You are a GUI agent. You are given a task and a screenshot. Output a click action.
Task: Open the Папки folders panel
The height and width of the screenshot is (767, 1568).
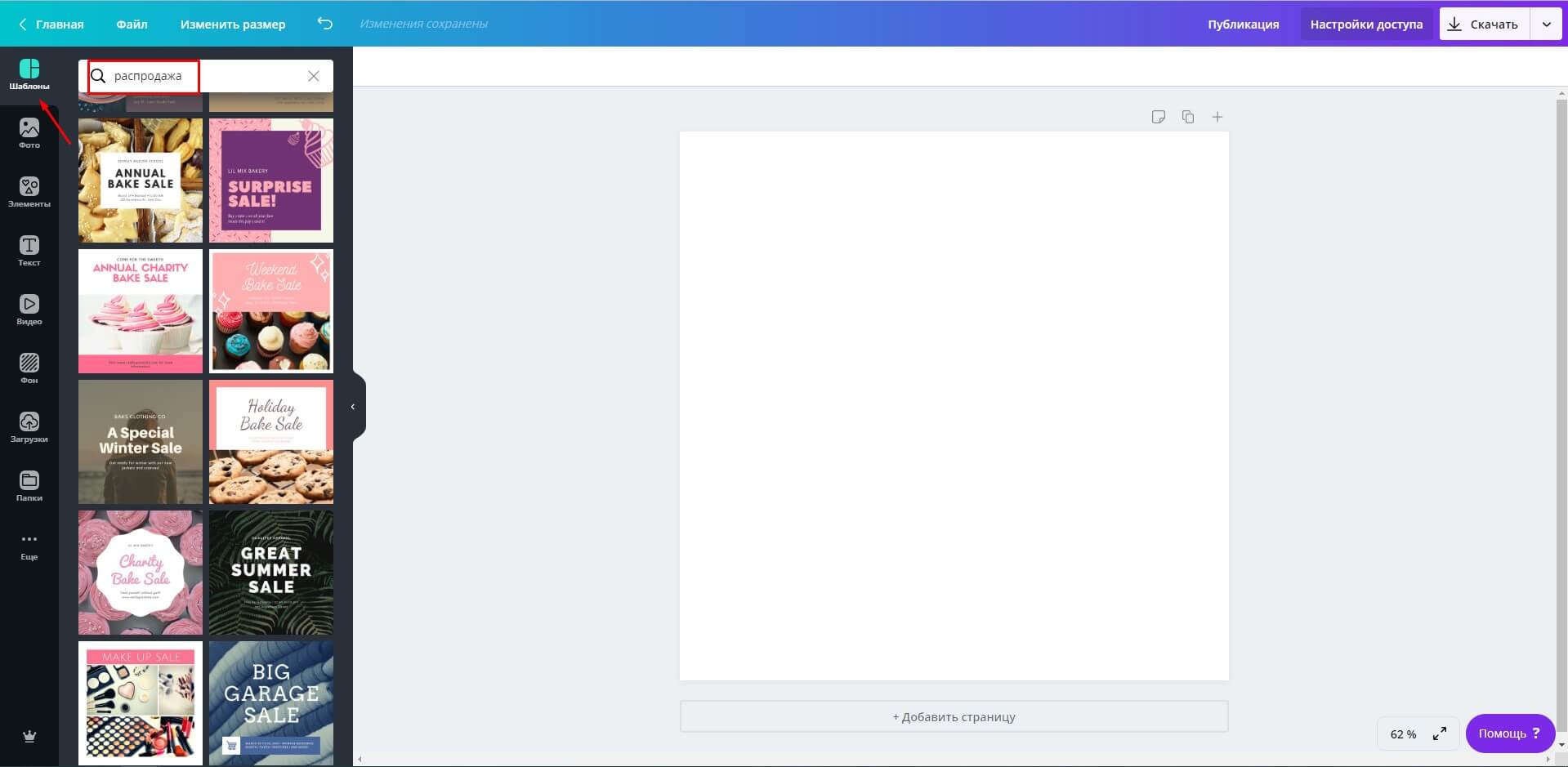[x=29, y=487]
